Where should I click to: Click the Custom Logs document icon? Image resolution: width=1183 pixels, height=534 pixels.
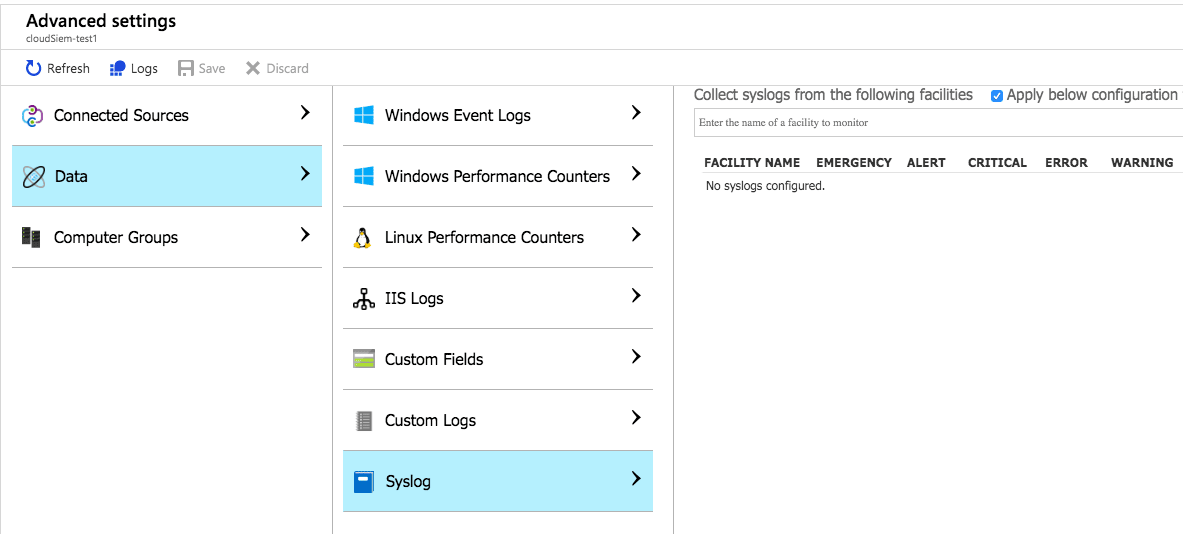click(x=364, y=421)
